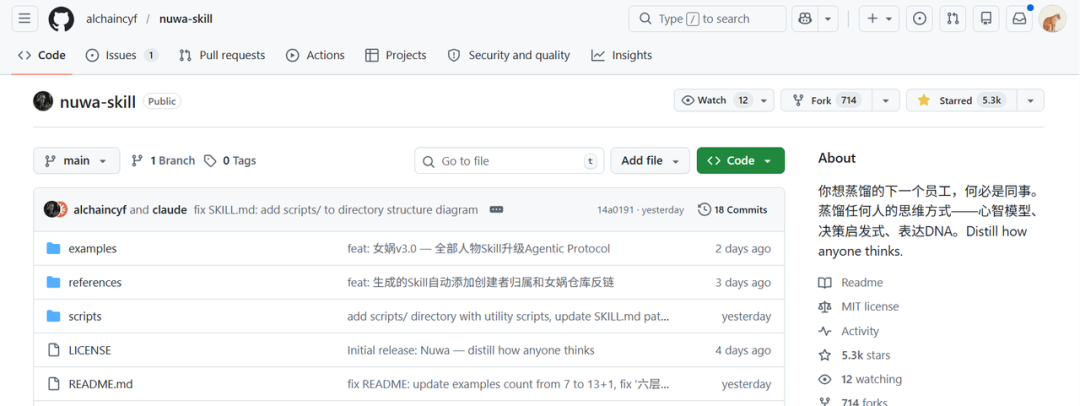Open the notifications inbox icon
1080x406 pixels.
(1019, 19)
